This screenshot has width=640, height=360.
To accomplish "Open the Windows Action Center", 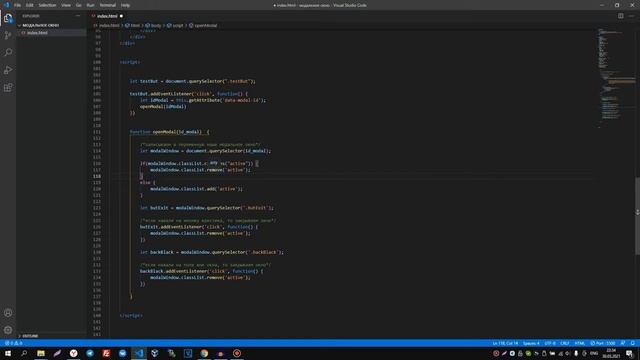I will click(629, 353).
